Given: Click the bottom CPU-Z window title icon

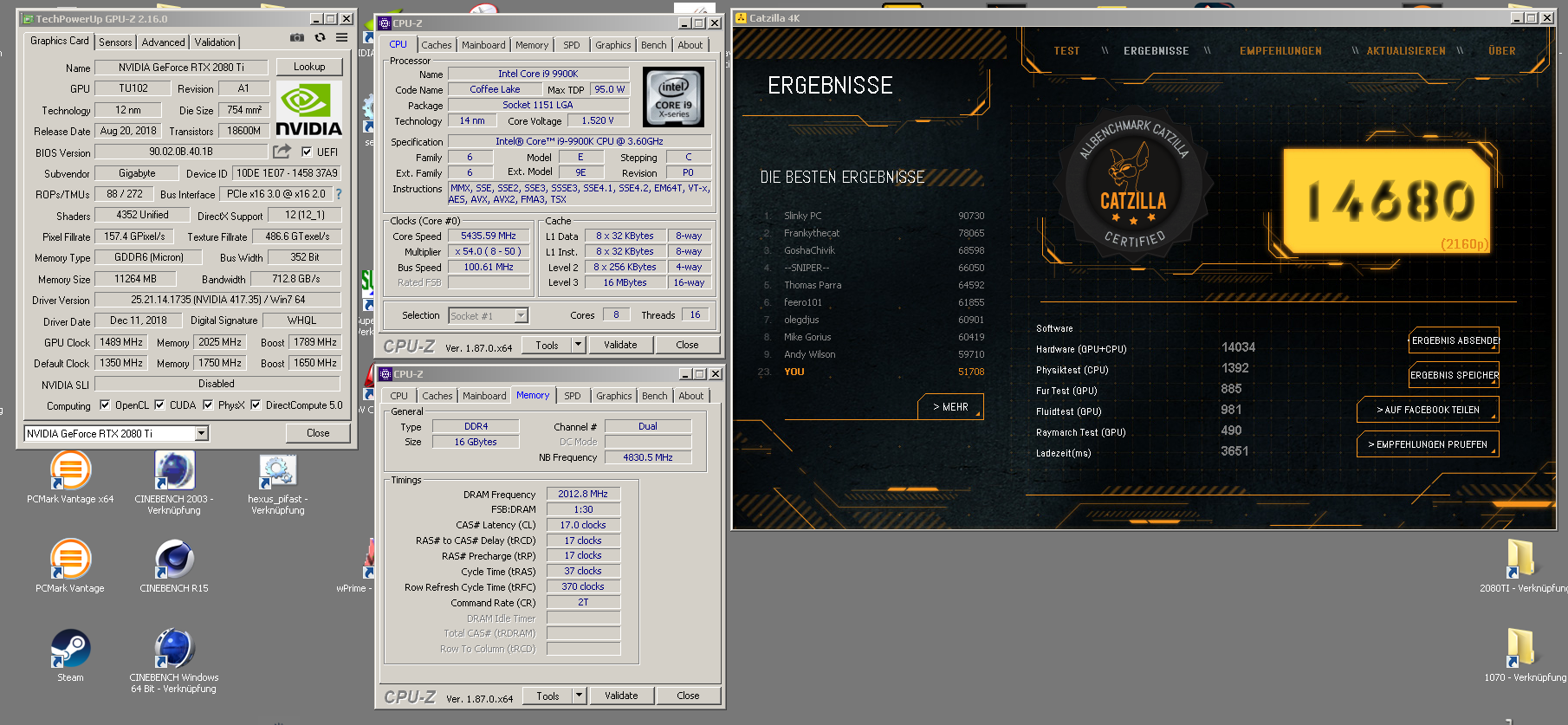Looking at the screenshot, I should pos(386,374).
